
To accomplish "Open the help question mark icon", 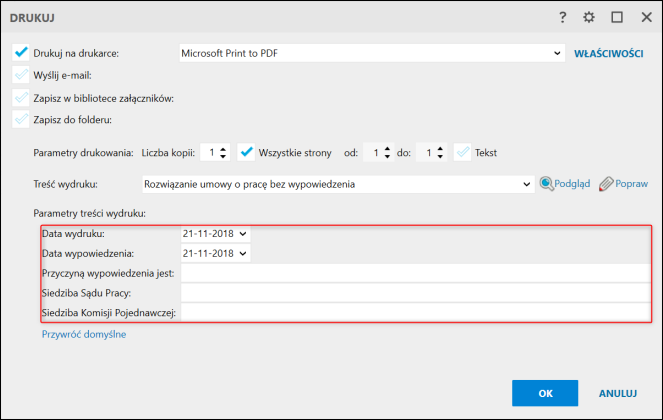I will pos(563,17).
